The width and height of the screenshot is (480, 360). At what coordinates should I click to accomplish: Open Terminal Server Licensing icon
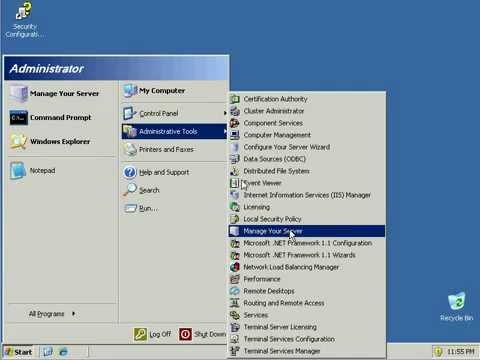click(x=235, y=327)
